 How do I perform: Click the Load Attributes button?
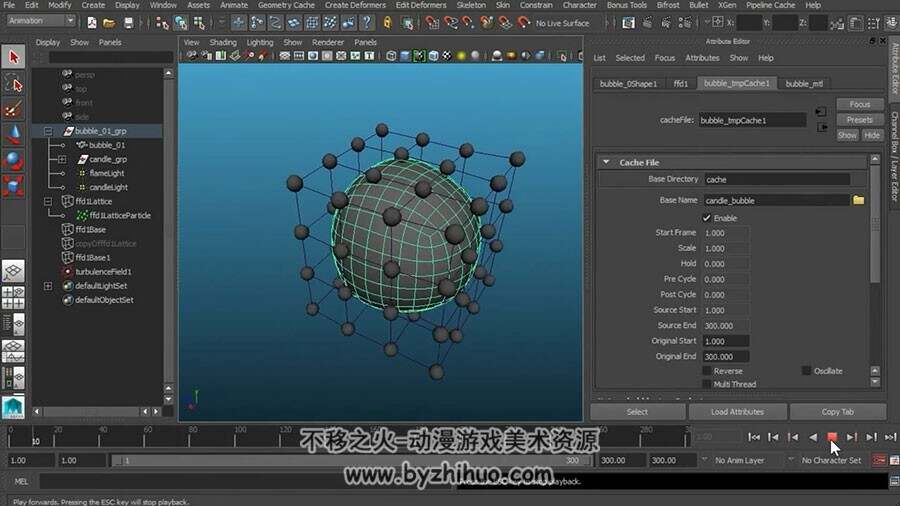(738, 412)
